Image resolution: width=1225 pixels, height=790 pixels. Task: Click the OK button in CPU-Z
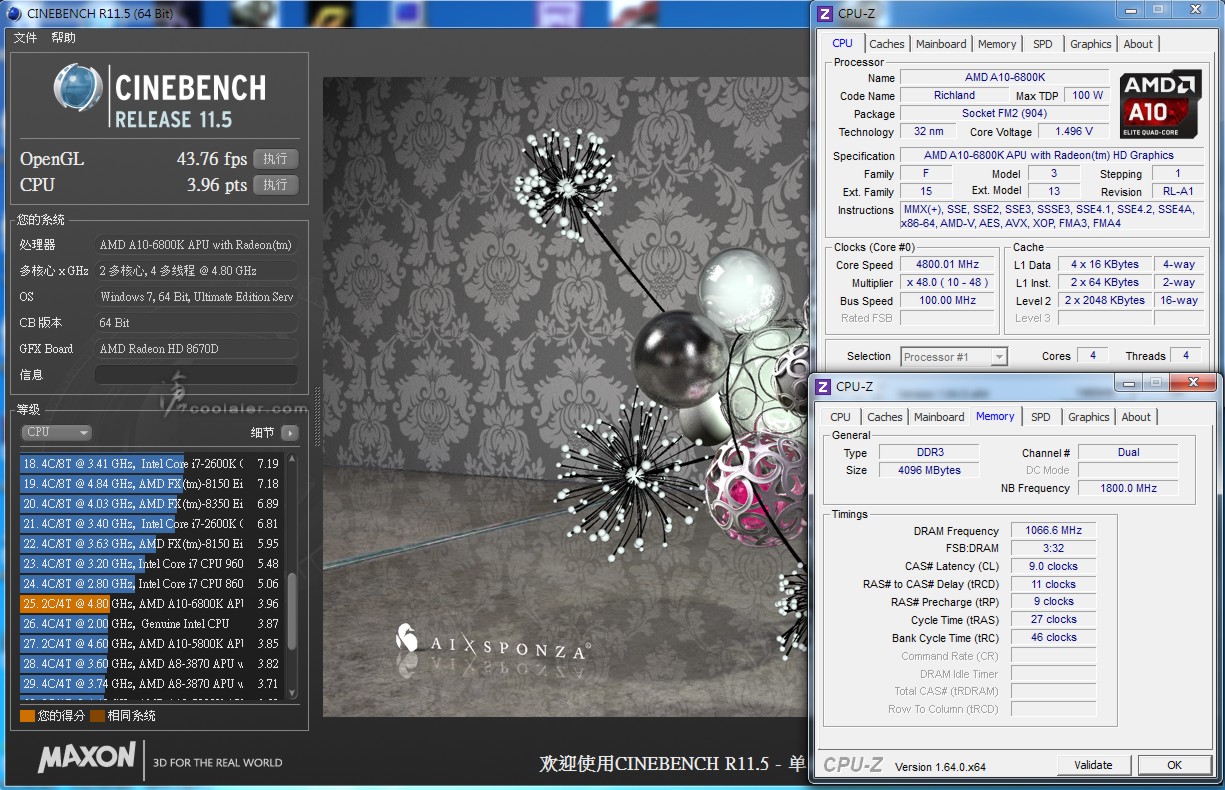point(1174,765)
